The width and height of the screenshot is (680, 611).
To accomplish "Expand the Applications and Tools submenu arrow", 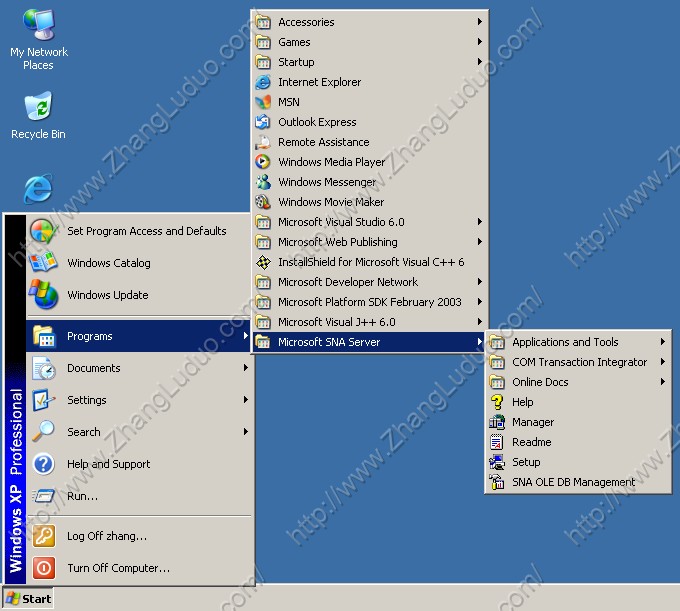I will 663,342.
